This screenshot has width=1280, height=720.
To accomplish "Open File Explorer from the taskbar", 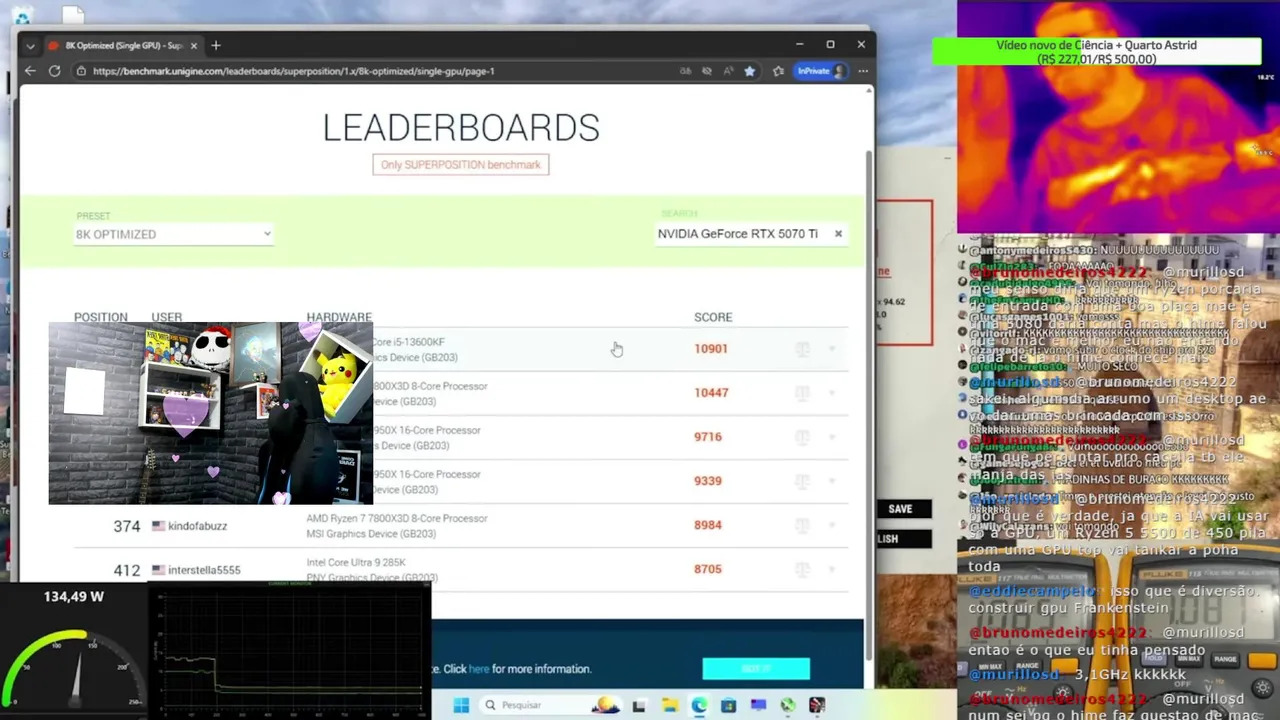I will point(670,705).
